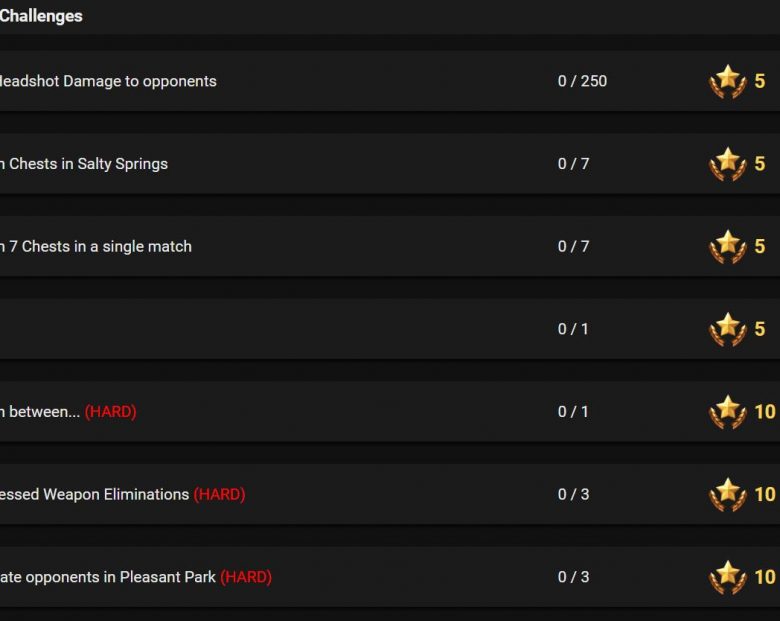The image size is (780, 621).
Task: Click the star icon for Weapon Eliminations
Action: (x=728, y=495)
